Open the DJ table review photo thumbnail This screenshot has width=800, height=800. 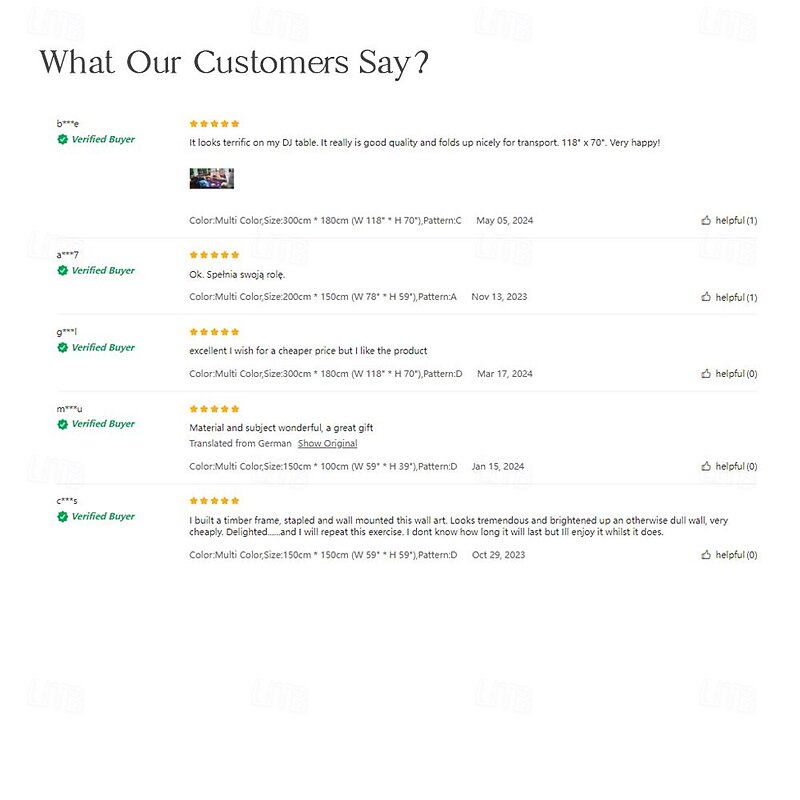pos(212,179)
